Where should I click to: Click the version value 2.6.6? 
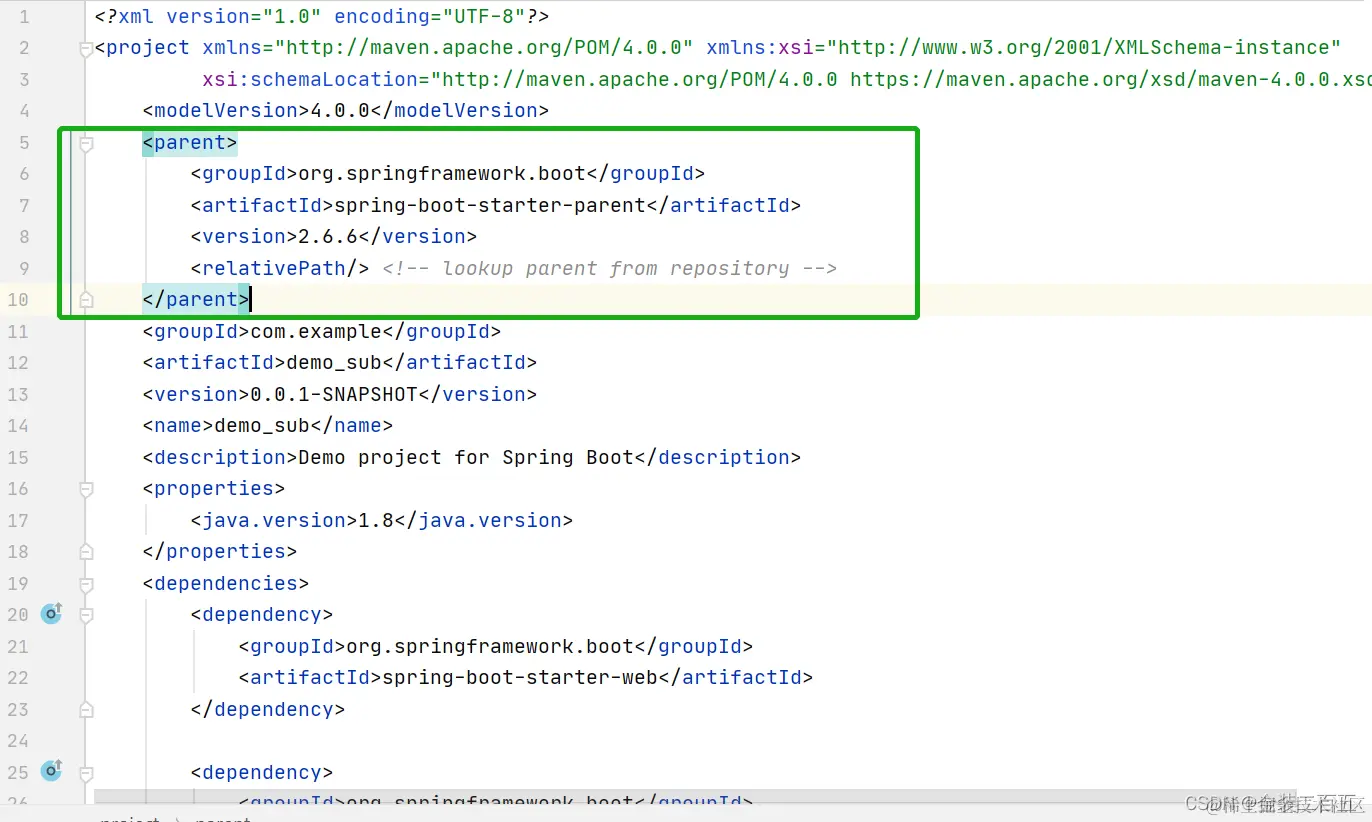(x=328, y=237)
